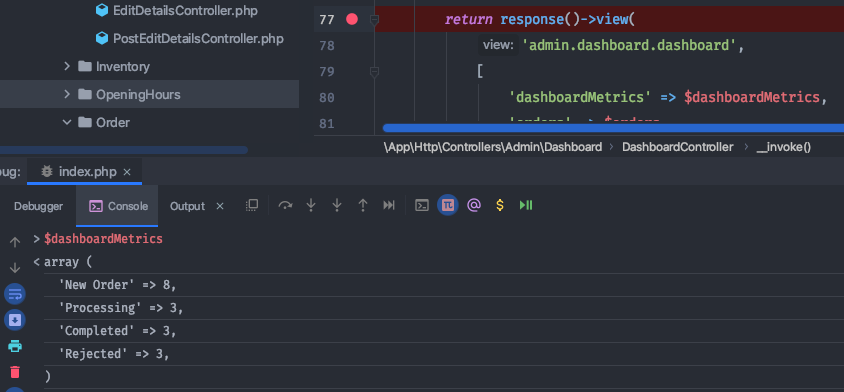This screenshot has width=844, height=392.
Task: Open the Evaluate in Console icon
Action: (422, 205)
